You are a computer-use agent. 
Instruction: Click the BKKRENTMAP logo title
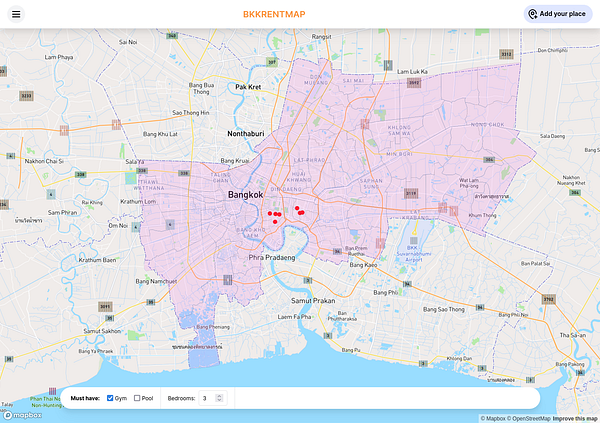274,14
